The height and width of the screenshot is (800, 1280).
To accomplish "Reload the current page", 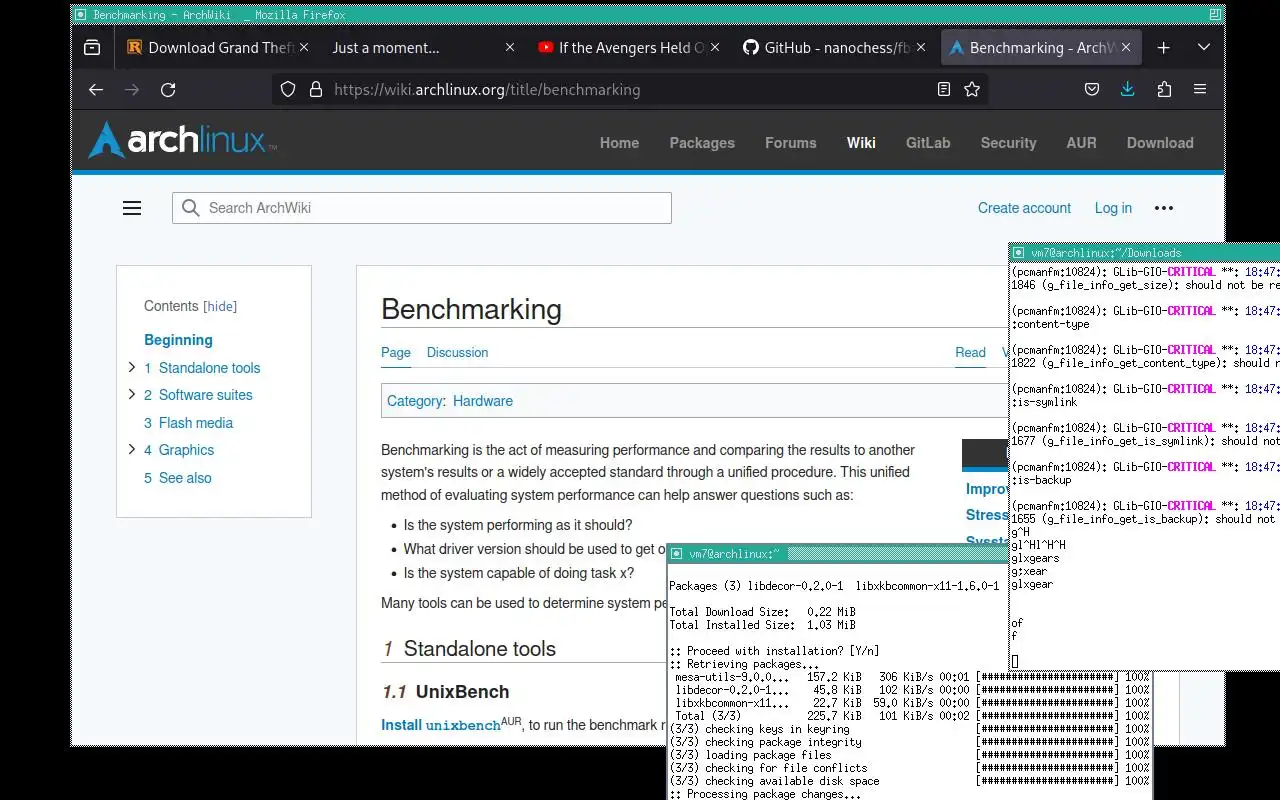I will coord(168,89).
